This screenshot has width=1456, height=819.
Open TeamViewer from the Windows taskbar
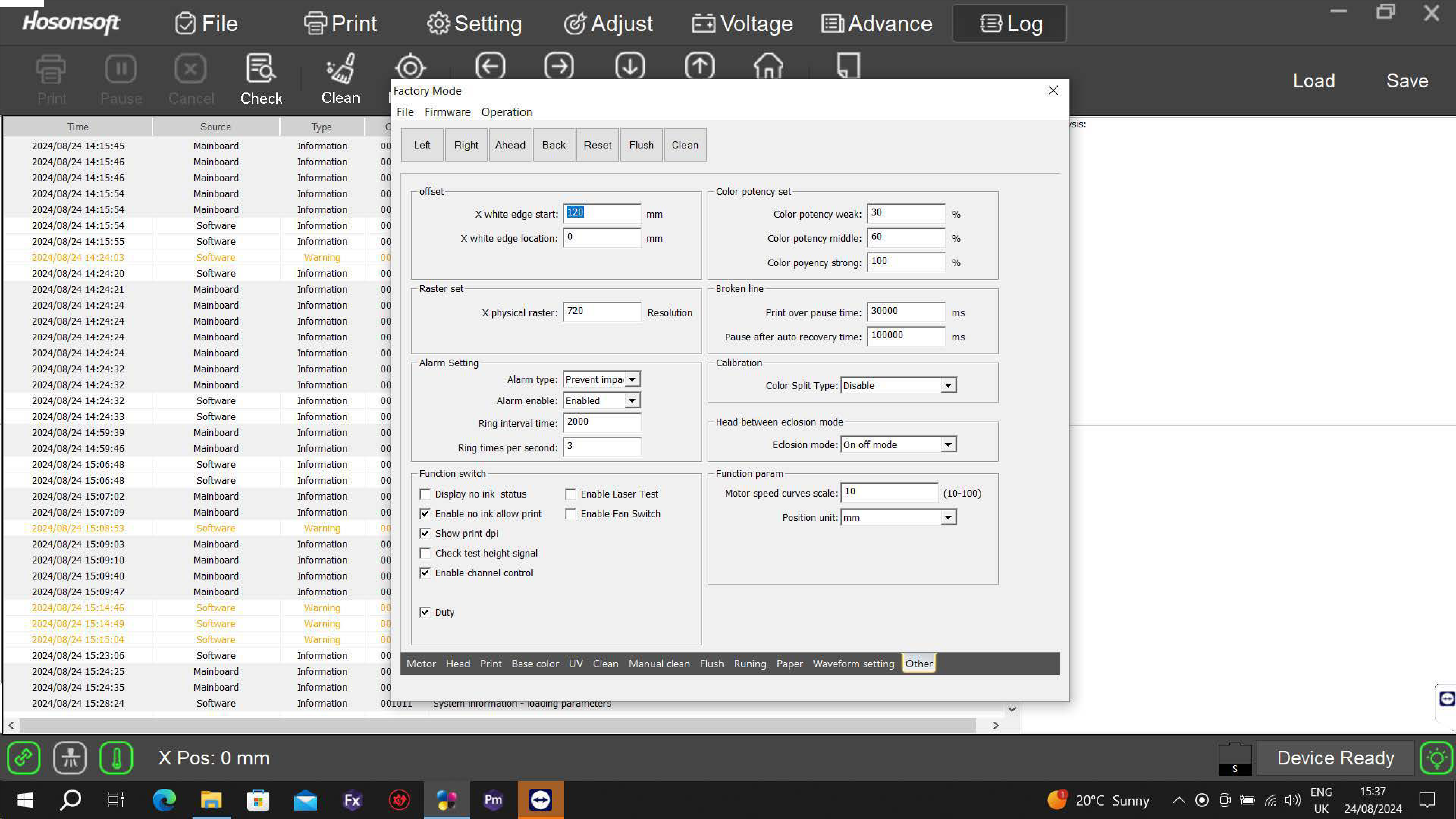pos(540,800)
